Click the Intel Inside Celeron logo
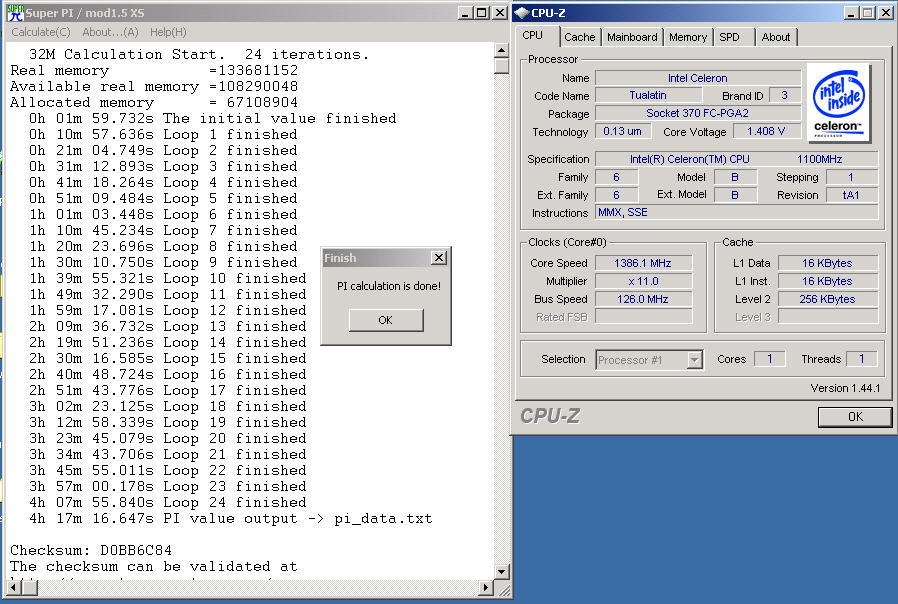The width and height of the screenshot is (898, 604). point(838,103)
